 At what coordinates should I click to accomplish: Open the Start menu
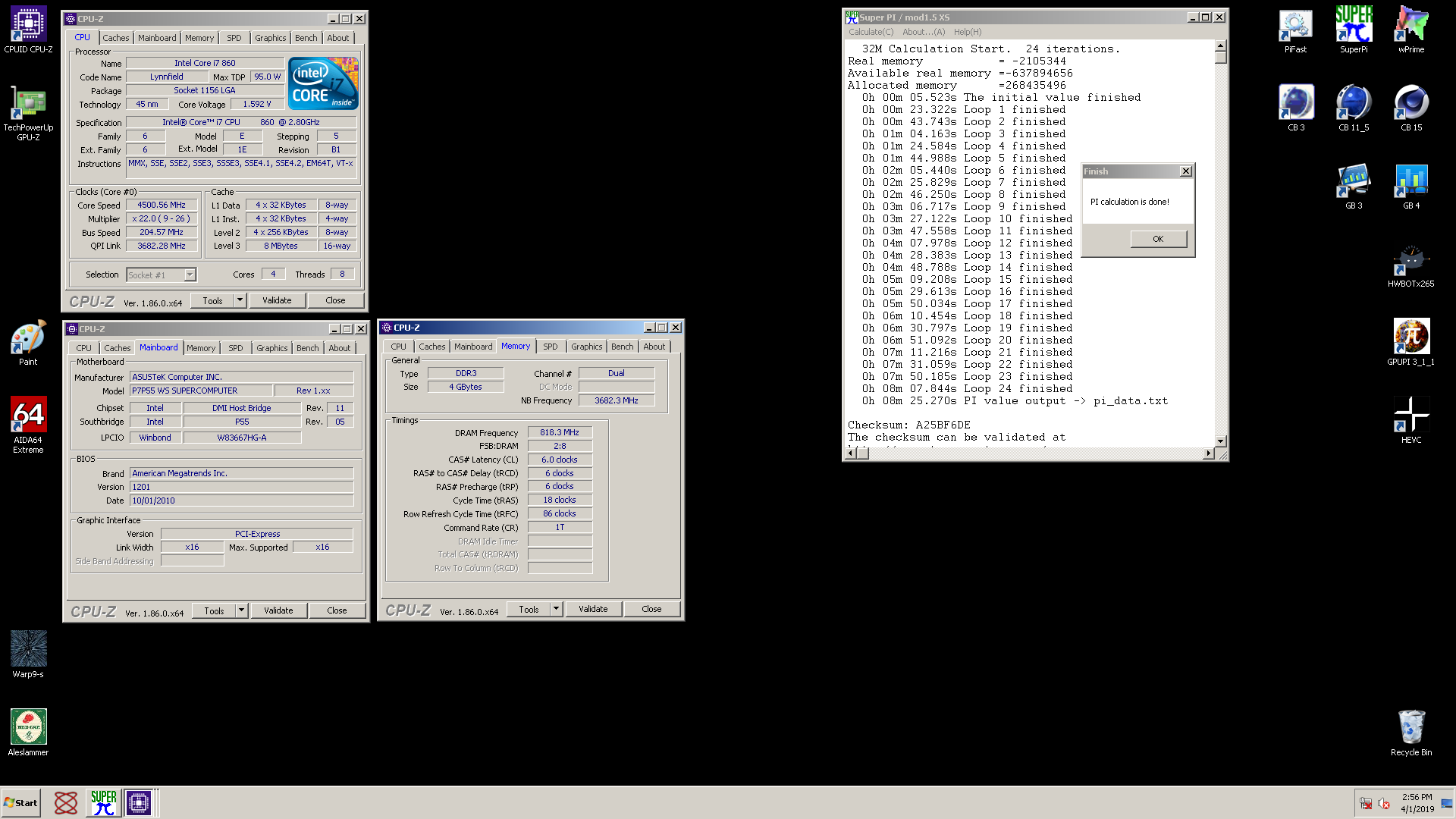[x=21, y=803]
